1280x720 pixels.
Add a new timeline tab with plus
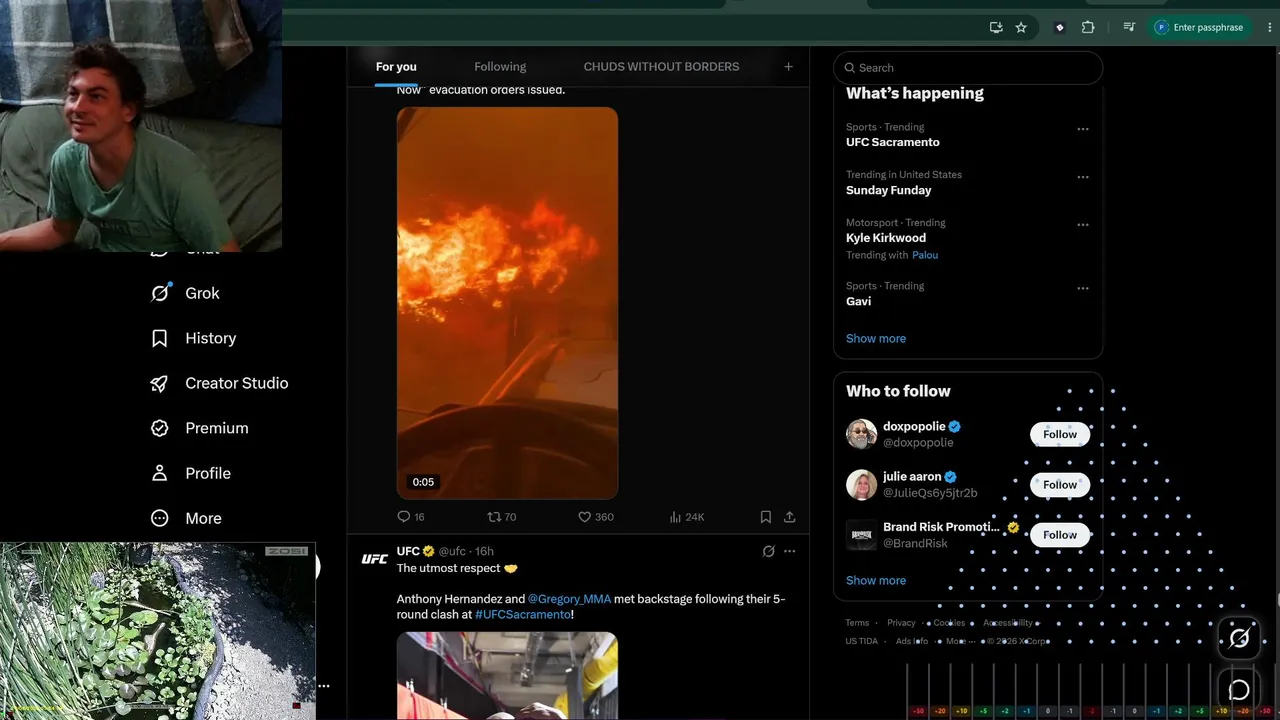tap(788, 67)
